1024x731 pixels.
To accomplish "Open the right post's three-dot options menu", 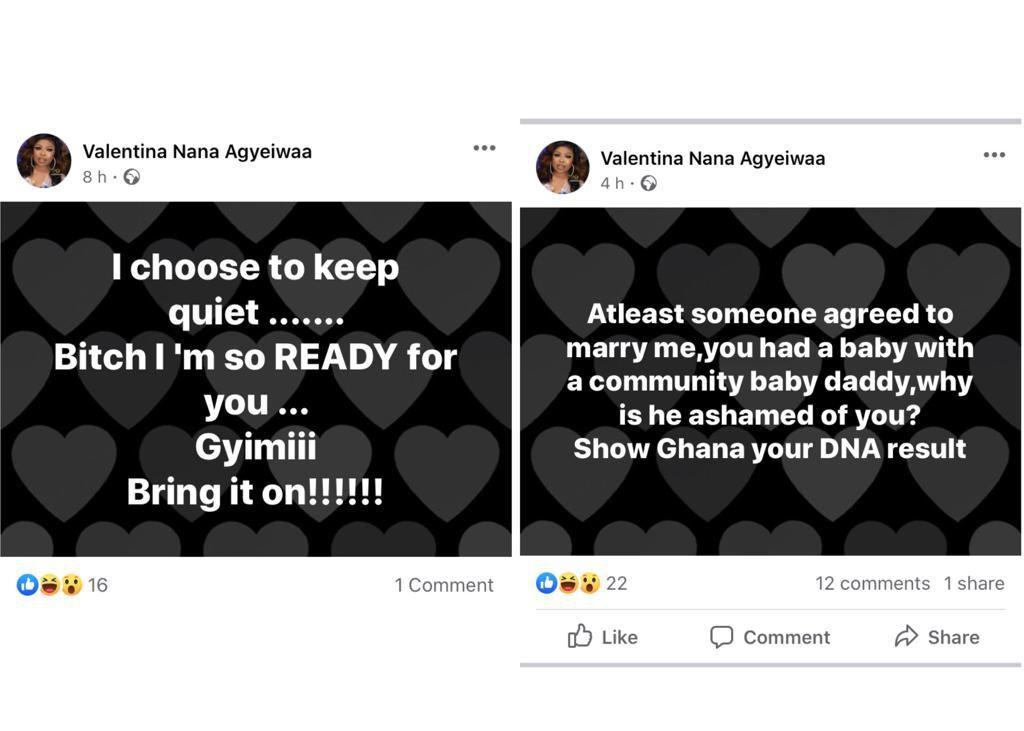I will tap(993, 155).
